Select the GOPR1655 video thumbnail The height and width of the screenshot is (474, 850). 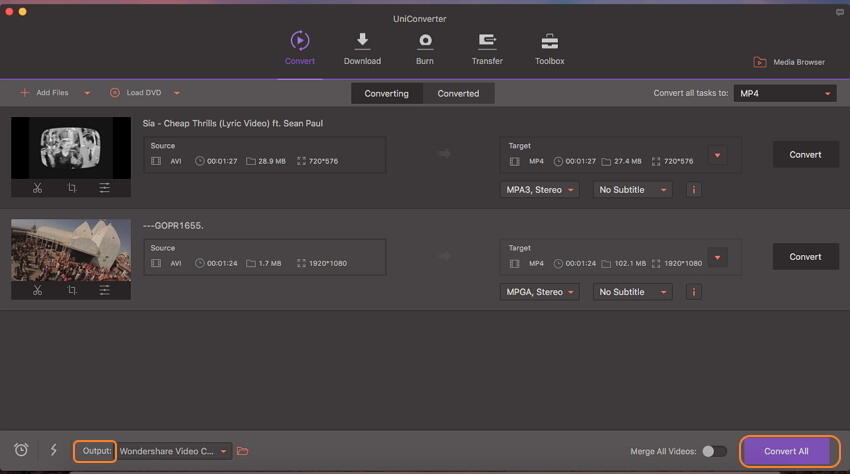coord(71,249)
